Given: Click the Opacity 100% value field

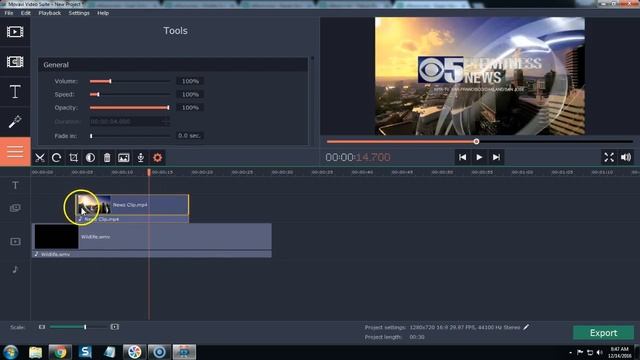Looking at the screenshot, I should pyautogui.click(x=190, y=108).
